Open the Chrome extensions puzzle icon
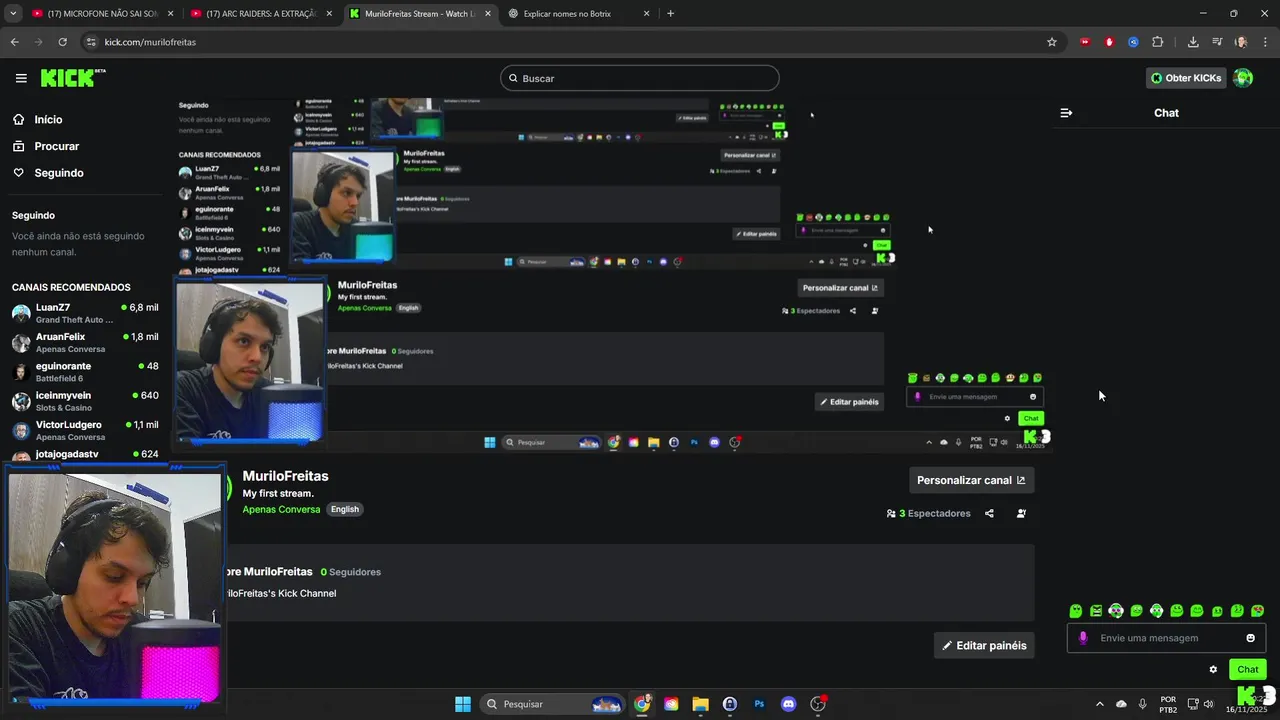Viewport: 1280px width, 720px height. (x=1157, y=42)
